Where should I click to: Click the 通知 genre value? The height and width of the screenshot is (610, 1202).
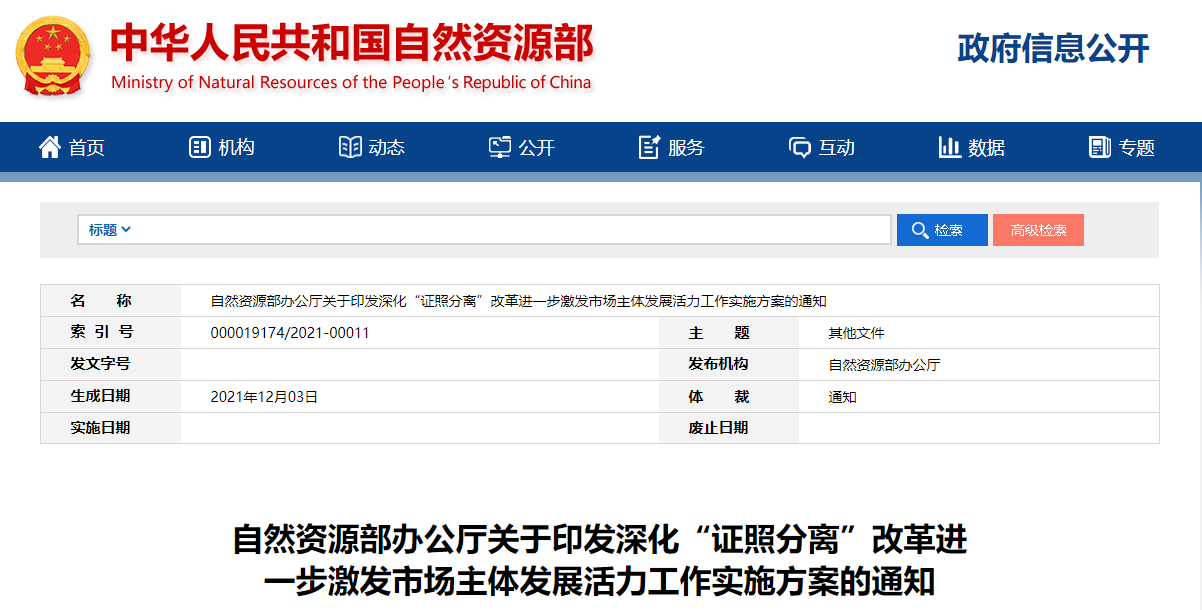pos(842,397)
